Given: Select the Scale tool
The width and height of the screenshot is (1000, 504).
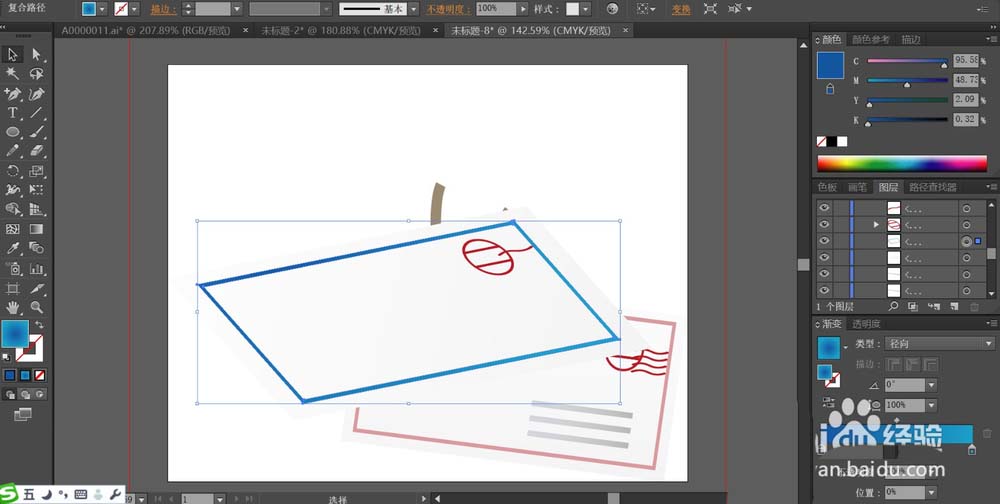Looking at the screenshot, I should pyautogui.click(x=36, y=171).
